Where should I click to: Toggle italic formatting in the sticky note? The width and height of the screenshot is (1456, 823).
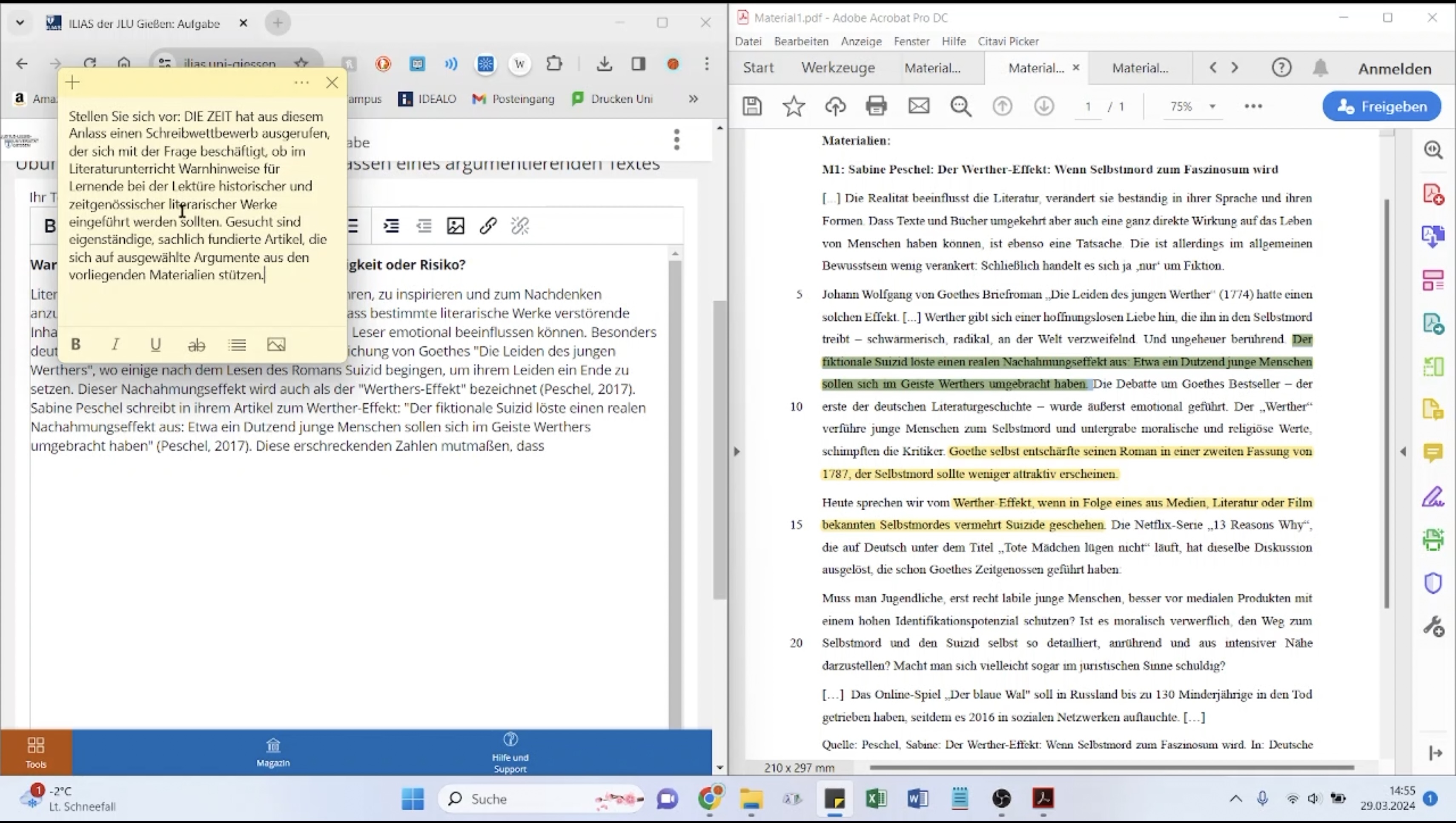pyautogui.click(x=115, y=344)
